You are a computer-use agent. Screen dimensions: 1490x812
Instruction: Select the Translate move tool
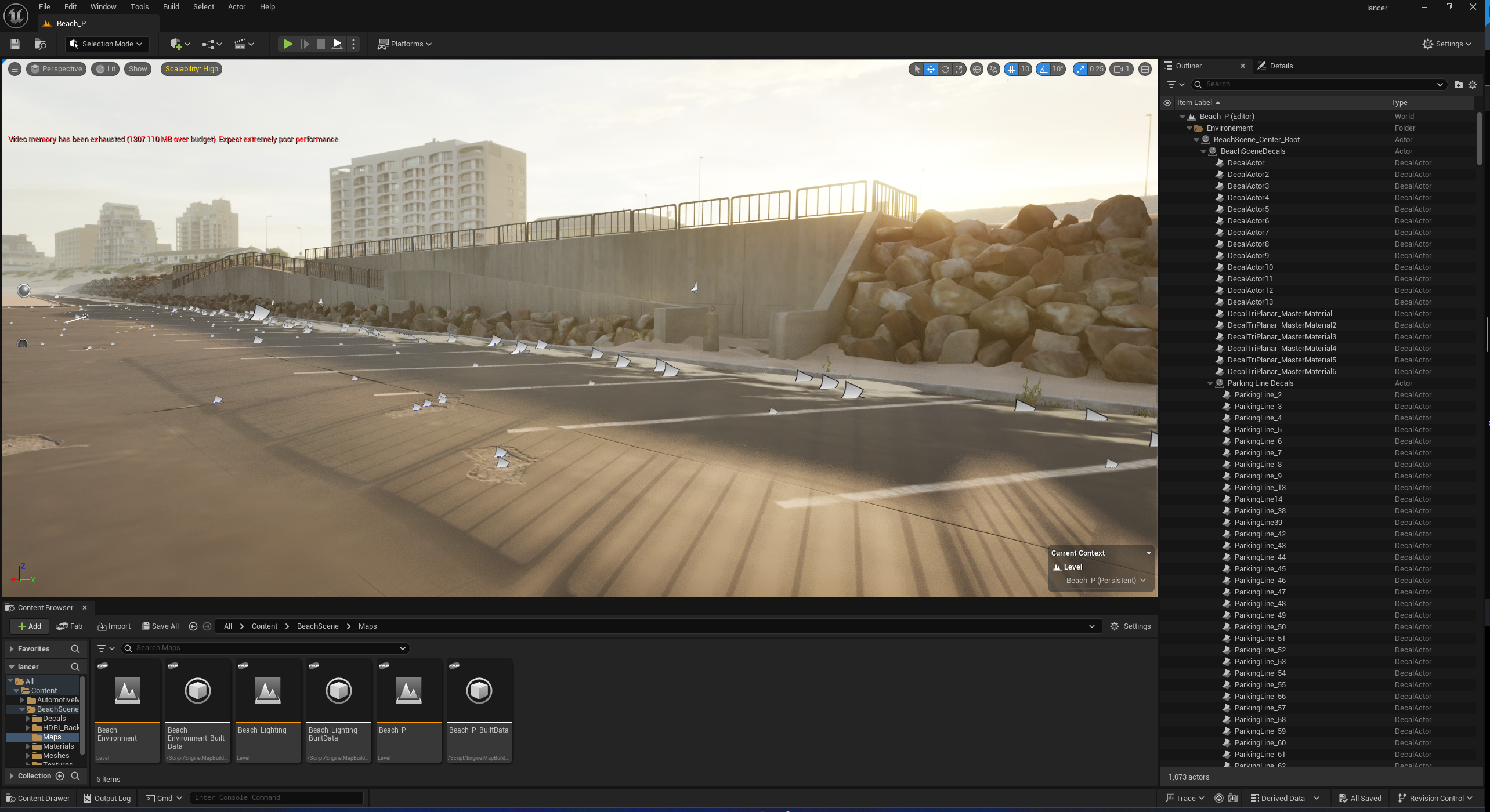[x=931, y=69]
